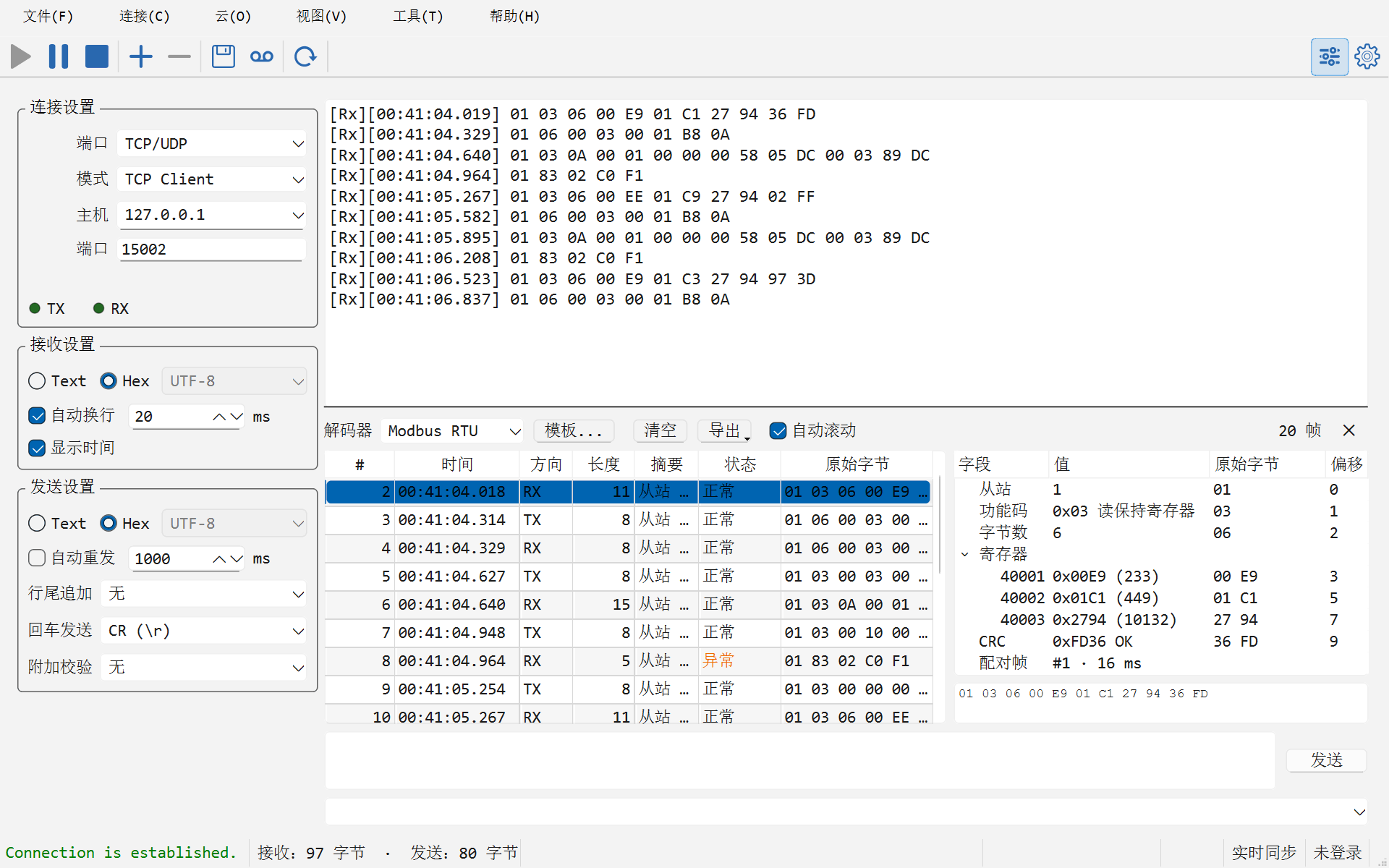The height and width of the screenshot is (868, 1389).
Task: Click 未登录 in the status bar
Action: (x=1337, y=853)
